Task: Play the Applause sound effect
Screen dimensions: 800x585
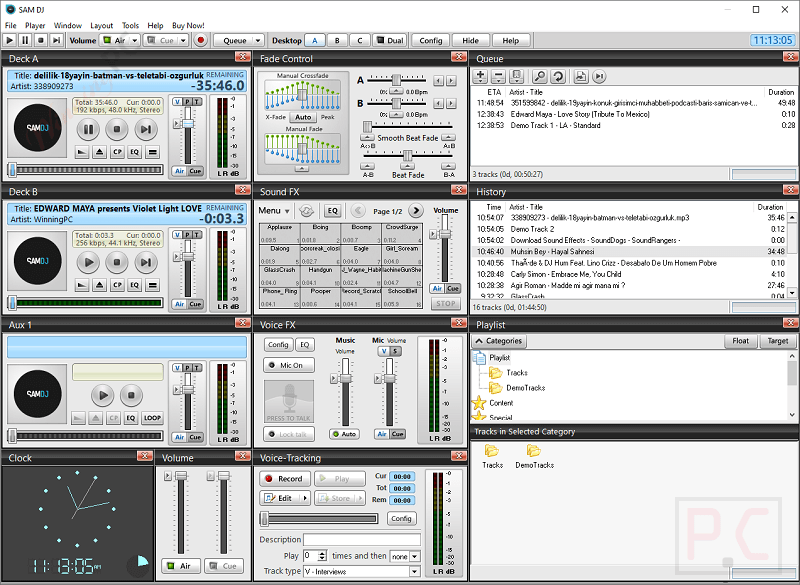Action: (279, 233)
